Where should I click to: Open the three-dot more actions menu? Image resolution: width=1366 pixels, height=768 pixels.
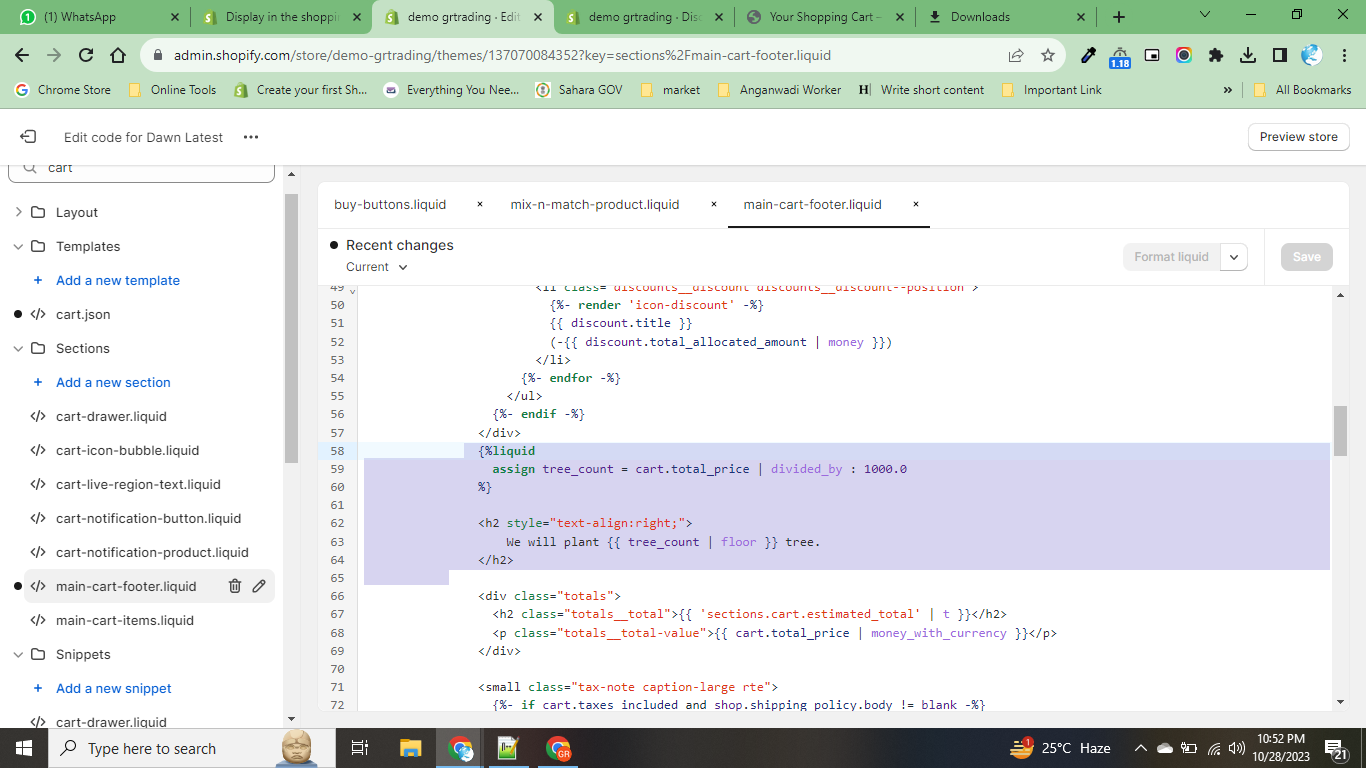click(x=251, y=137)
